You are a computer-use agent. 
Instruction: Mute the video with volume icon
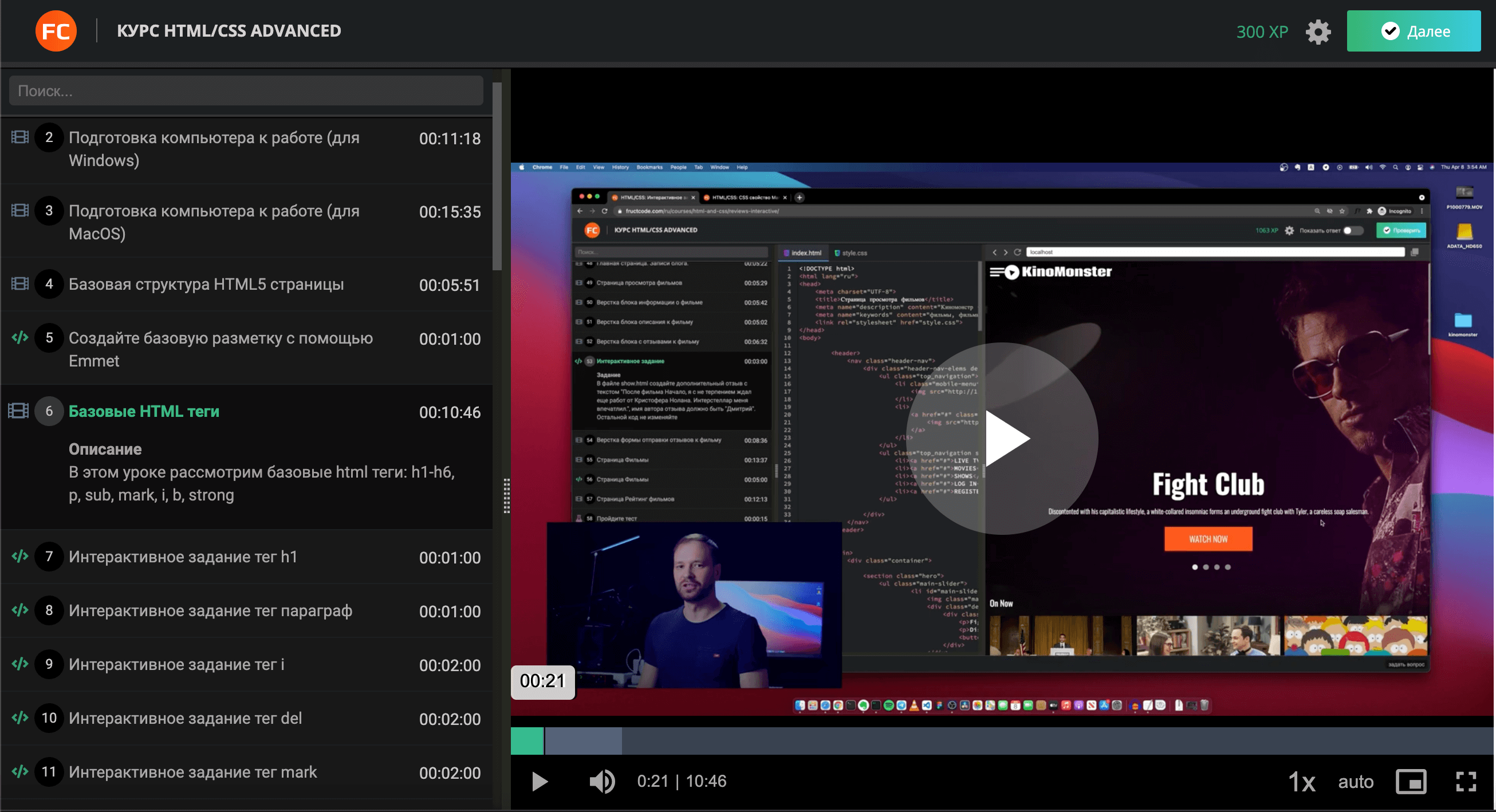tap(601, 782)
